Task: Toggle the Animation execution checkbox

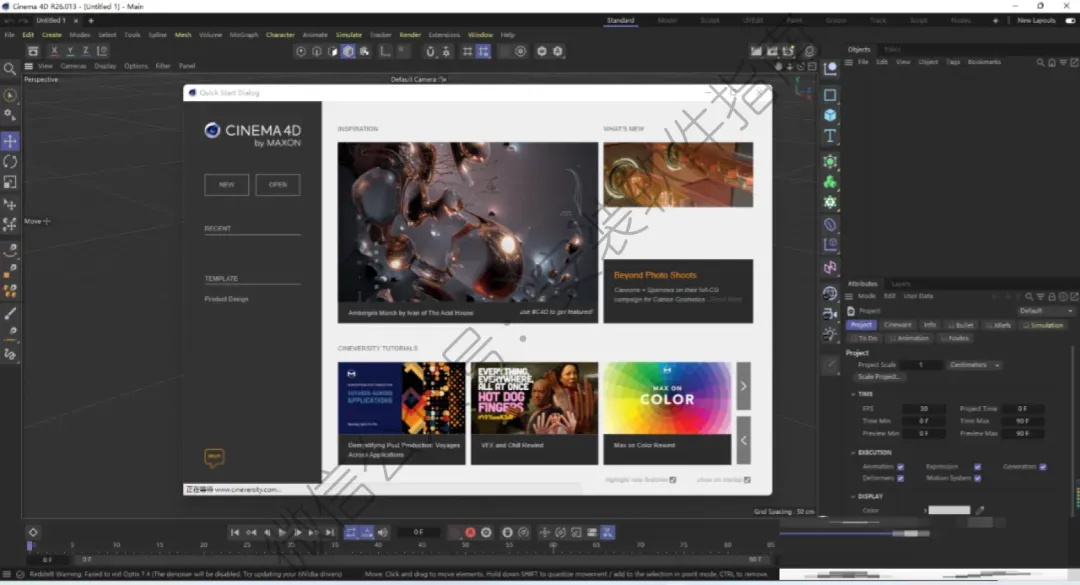Action: tap(900, 467)
